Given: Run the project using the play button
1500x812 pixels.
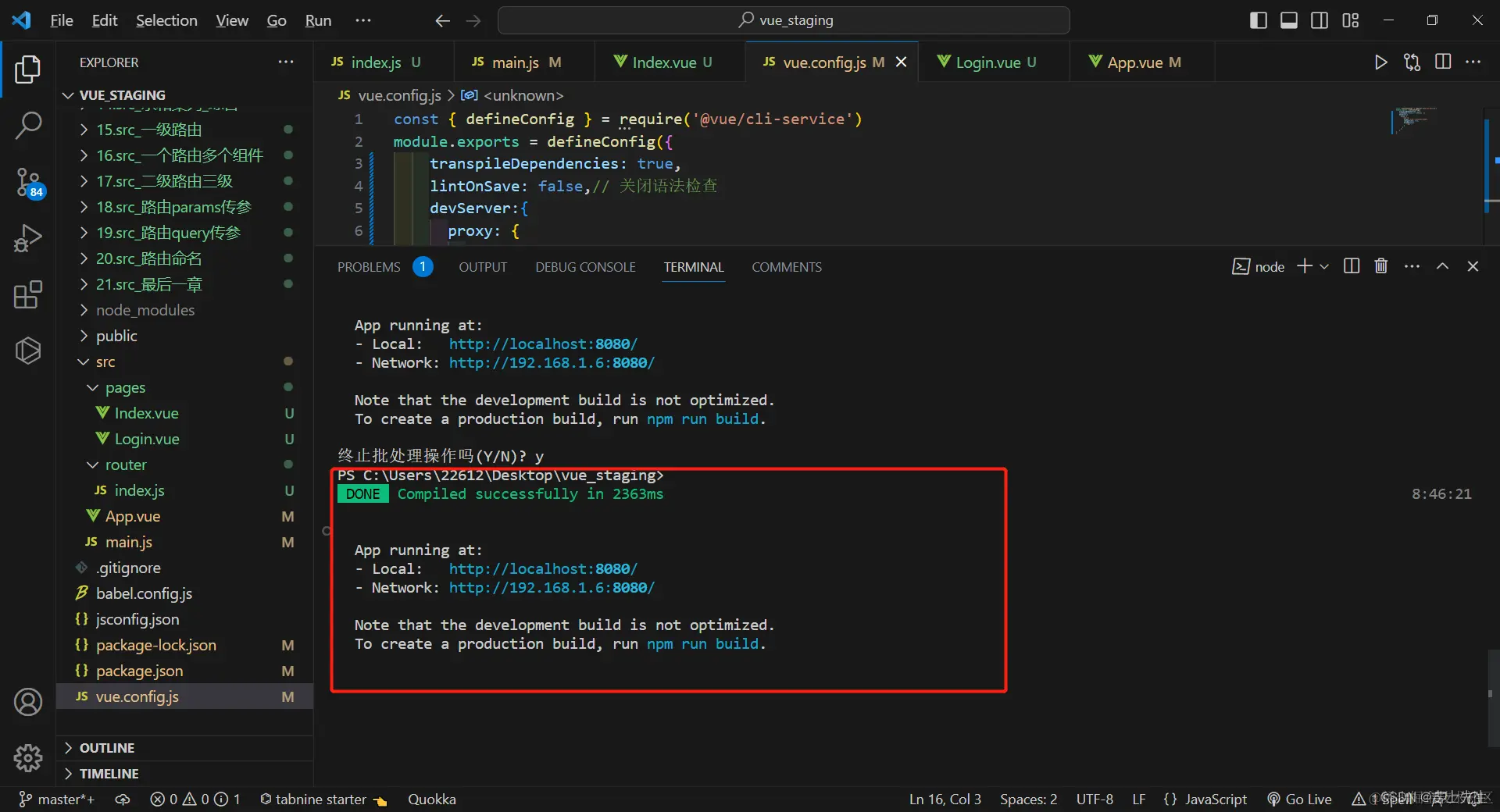Looking at the screenshot, I should click(1380, 62).
